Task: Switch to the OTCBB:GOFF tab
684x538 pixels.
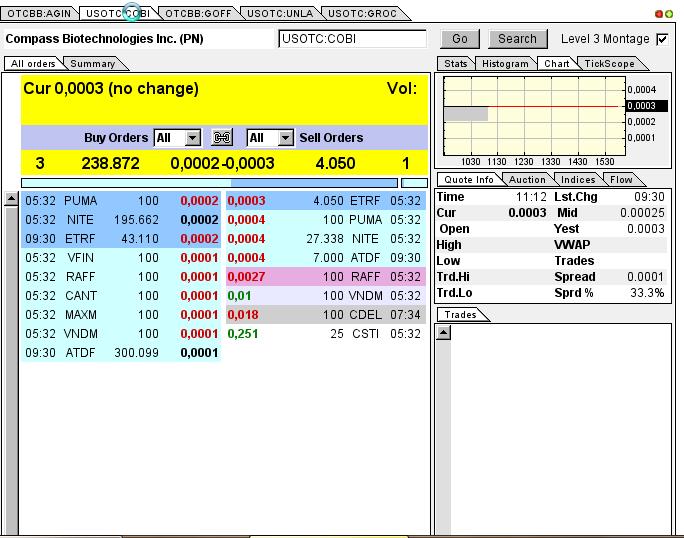Action: (198, 14)
